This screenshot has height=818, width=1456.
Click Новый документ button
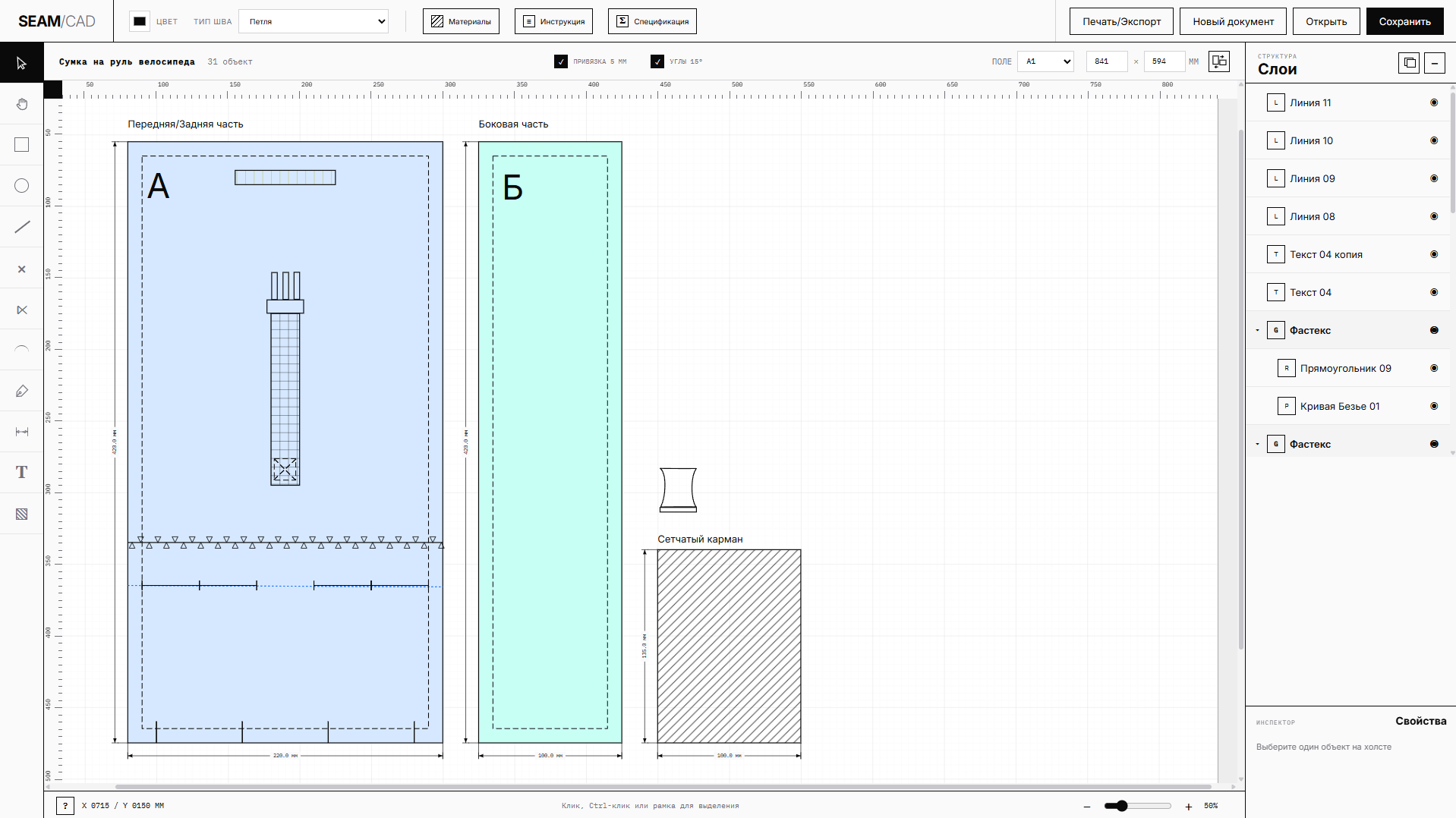click(x=1233, y=21)
